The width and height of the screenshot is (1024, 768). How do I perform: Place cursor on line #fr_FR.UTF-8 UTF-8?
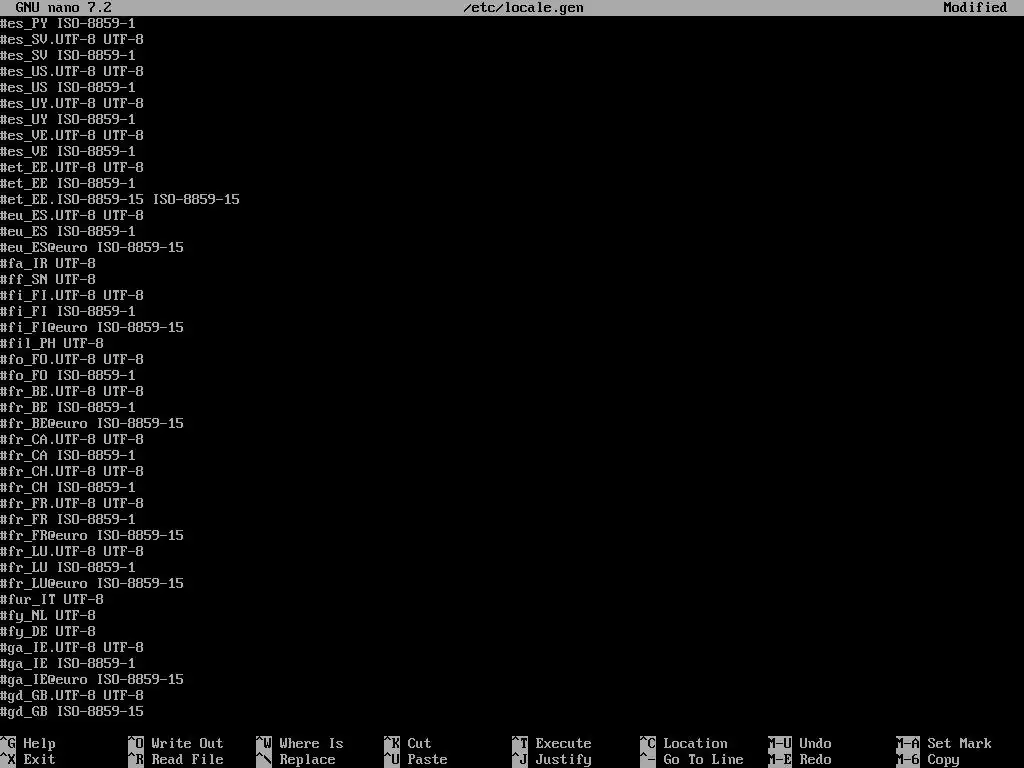click(x=72, y=504)
